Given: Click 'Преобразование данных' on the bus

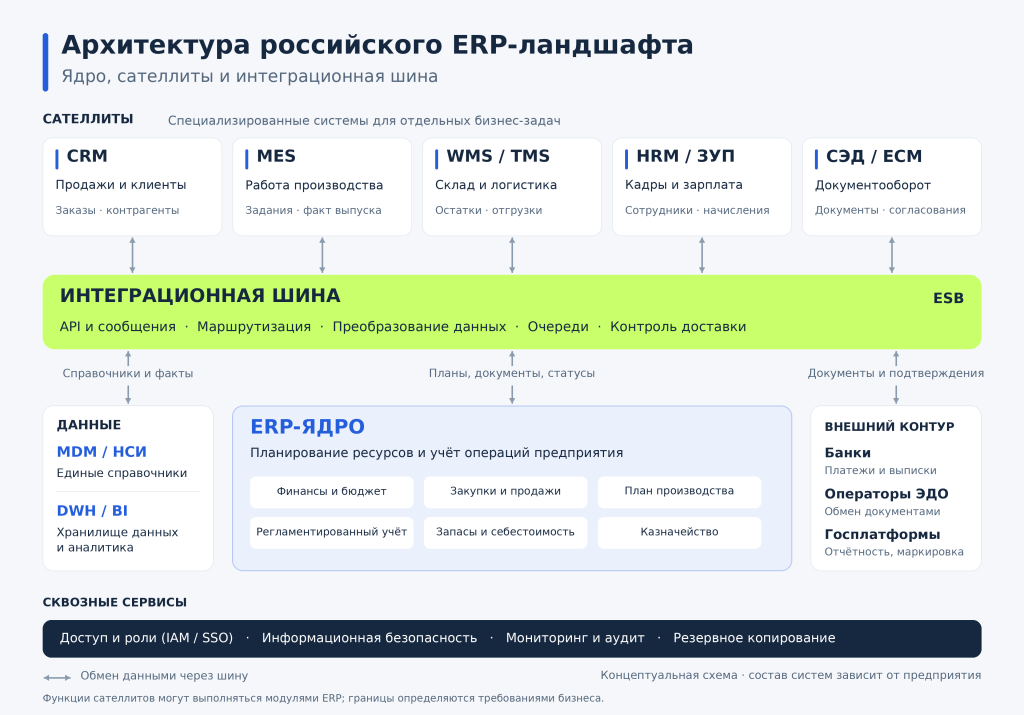Looking at the screenshot, I should [x=419, y=326].
